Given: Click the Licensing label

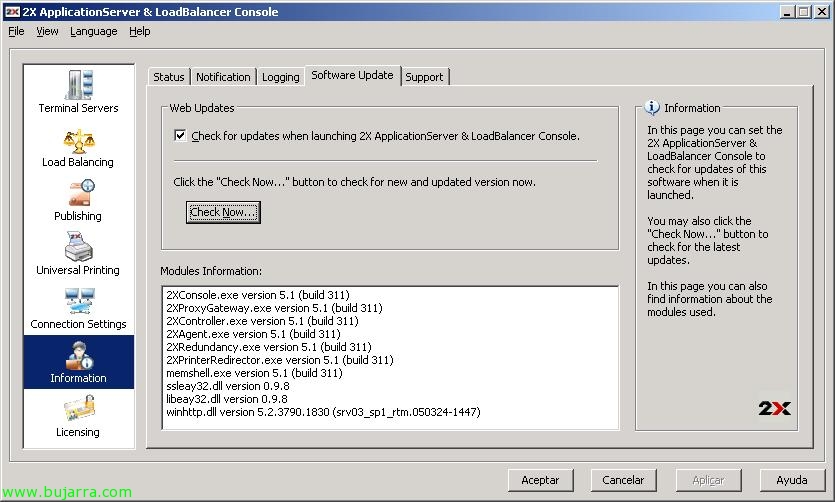Looking at the screenshot, I should (78, 432).
